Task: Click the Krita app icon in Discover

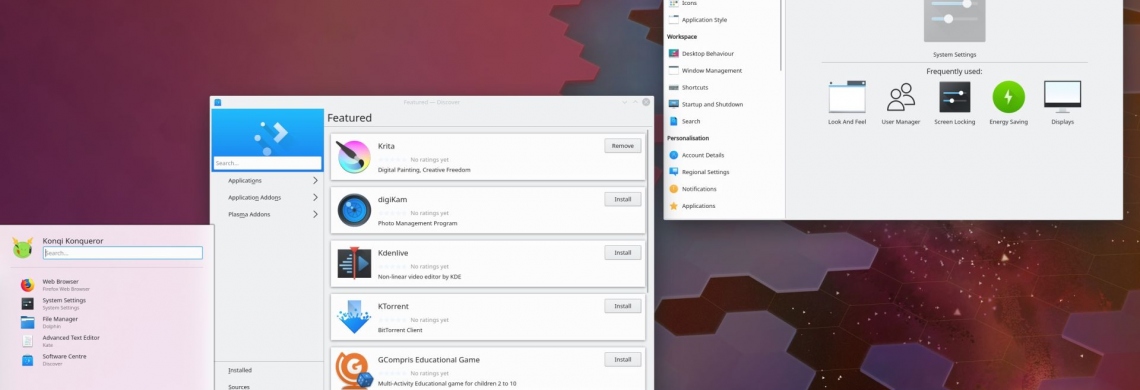Action: click(x=354, y=156)
